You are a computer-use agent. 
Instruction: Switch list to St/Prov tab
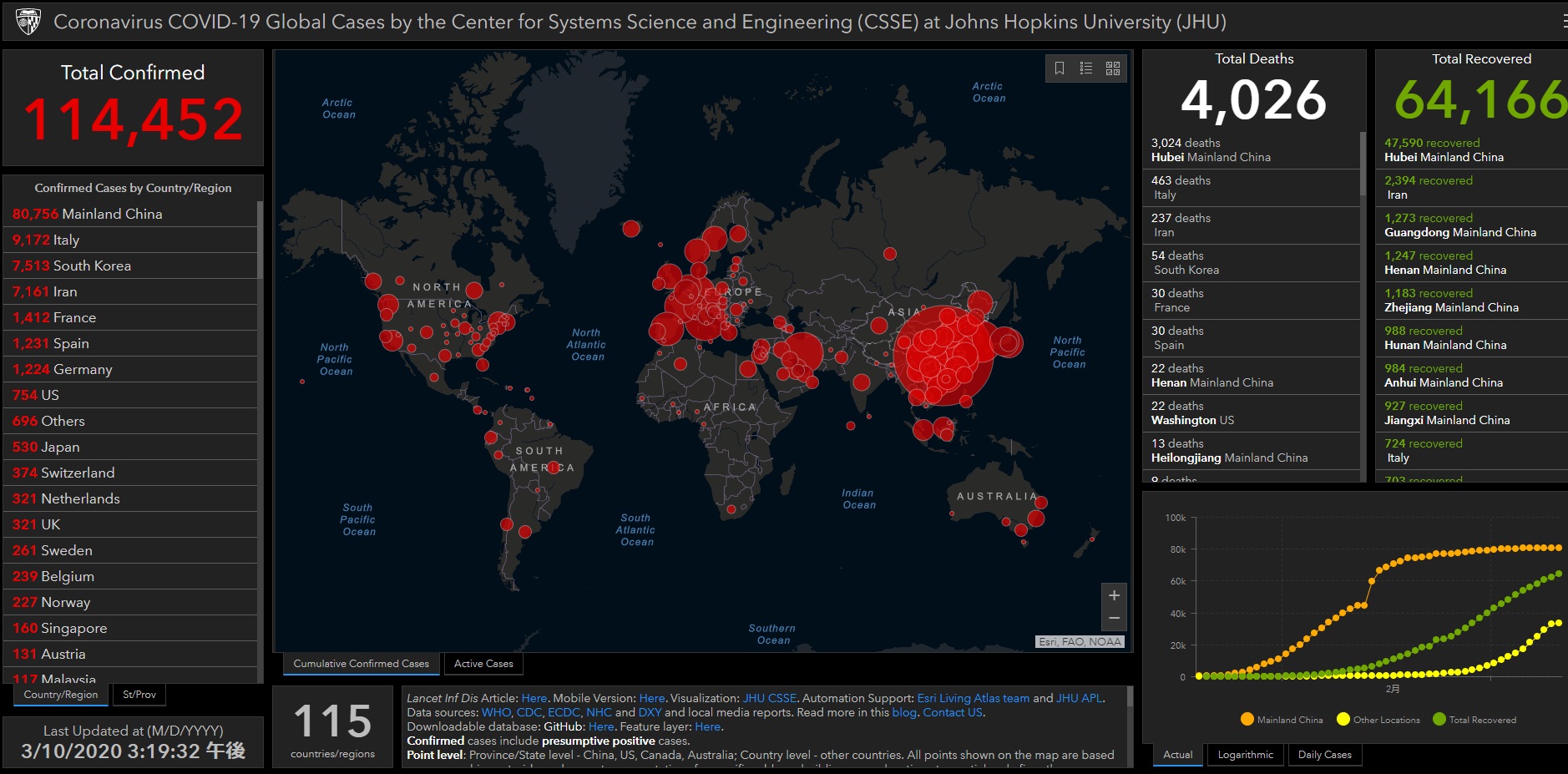pos(139,695)
